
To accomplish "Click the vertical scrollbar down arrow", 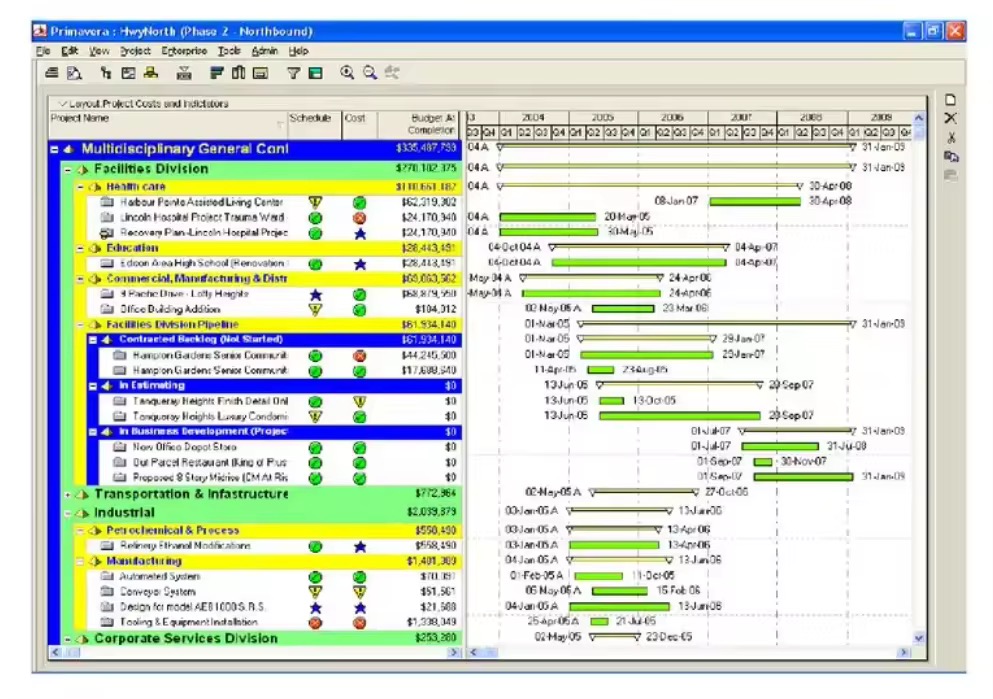I will click(x=919, y=638).
